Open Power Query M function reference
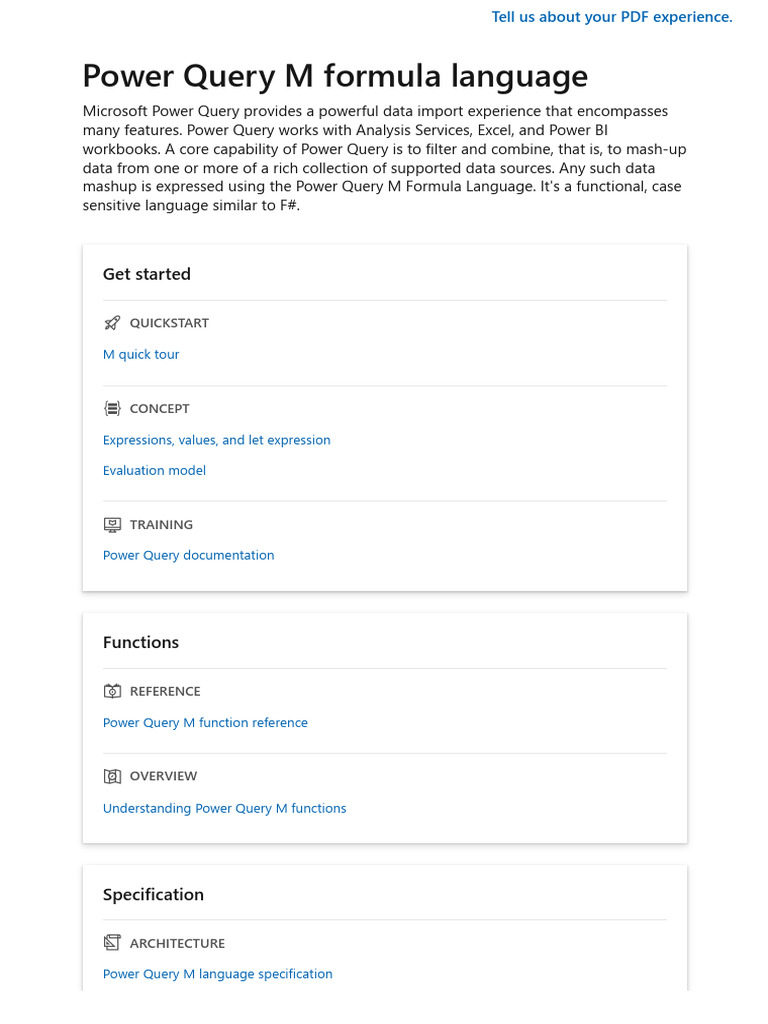The width and height of the screenshot is (768, 1024). coord(205,723)
